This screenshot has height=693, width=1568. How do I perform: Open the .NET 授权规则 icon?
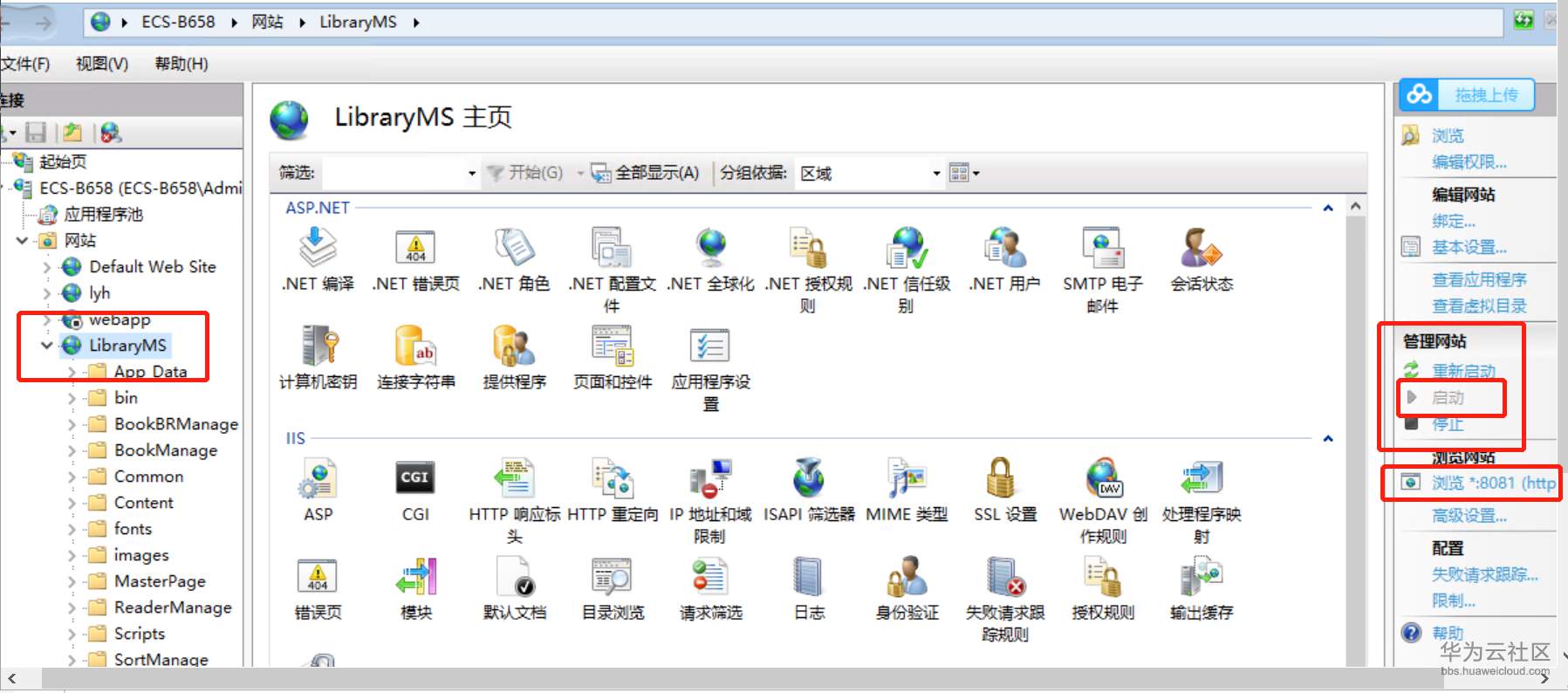click(808, 247)
